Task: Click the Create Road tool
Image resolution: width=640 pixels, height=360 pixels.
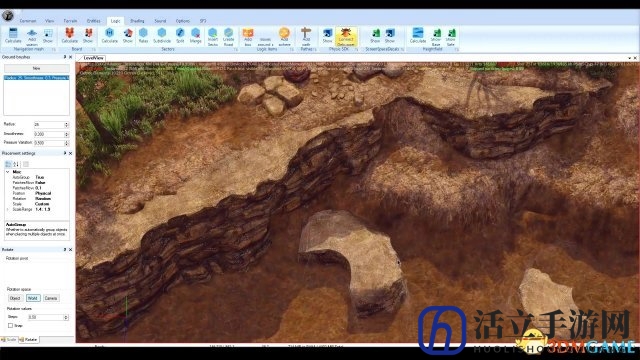Action: point(229,37)
